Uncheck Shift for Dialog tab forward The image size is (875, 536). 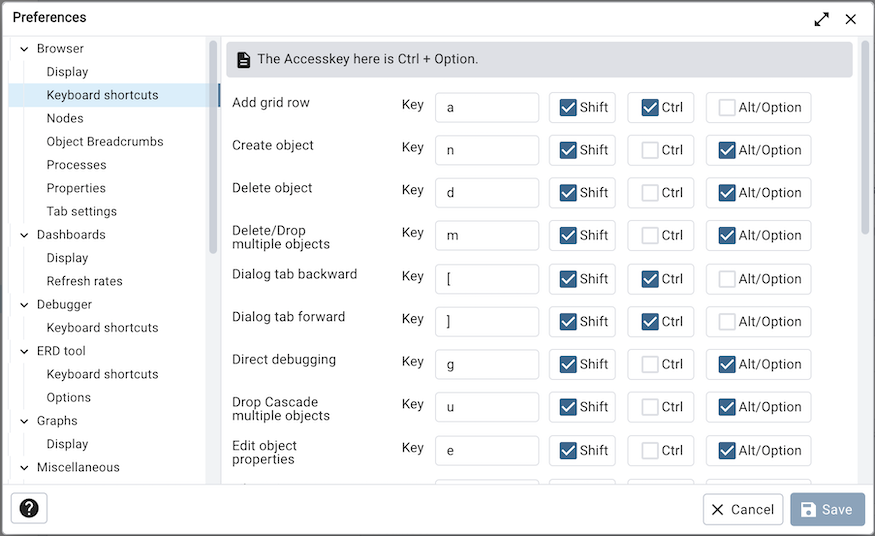(568, 322)
